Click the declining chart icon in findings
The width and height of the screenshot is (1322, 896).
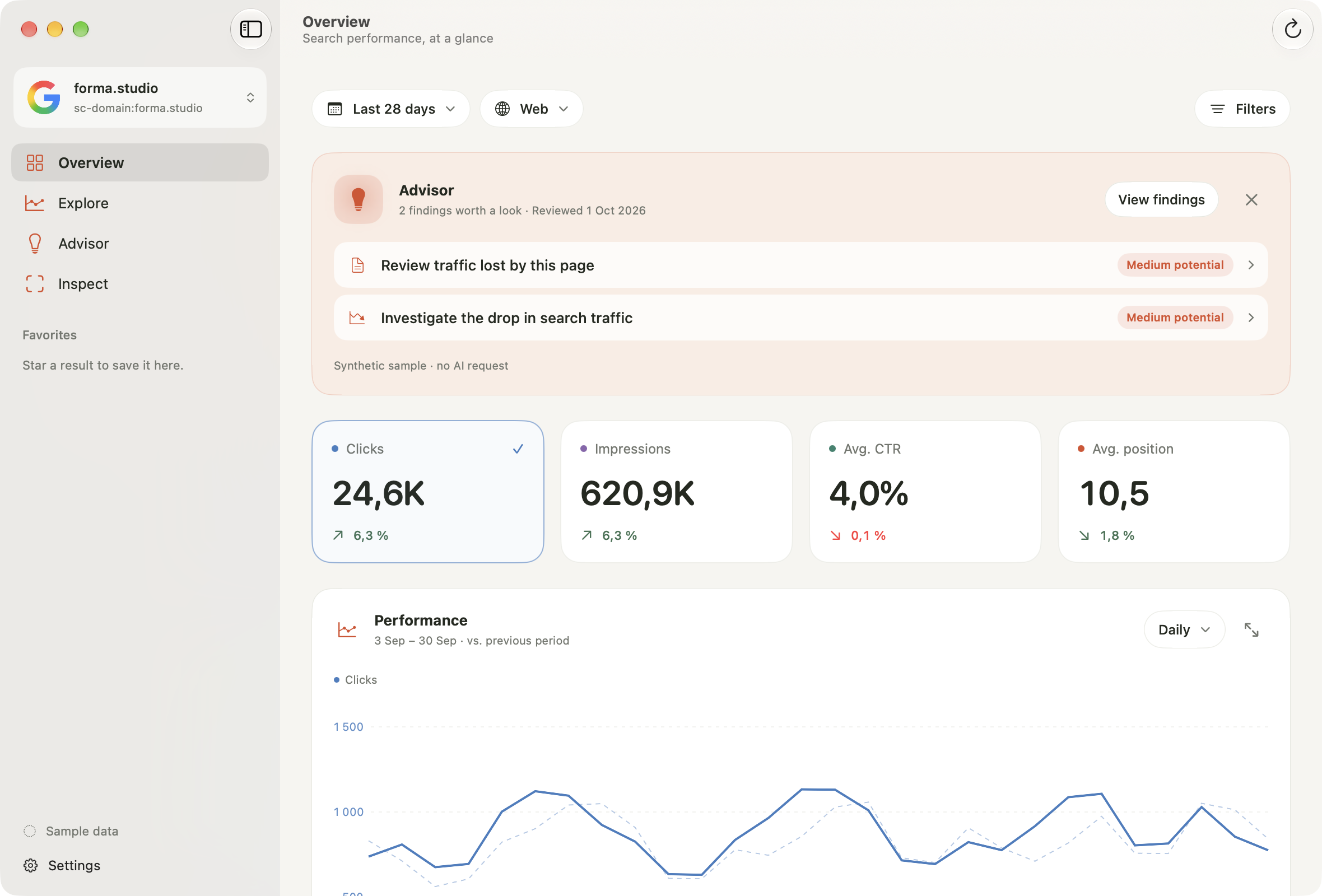pyautogui.click(x=357, y=317)
